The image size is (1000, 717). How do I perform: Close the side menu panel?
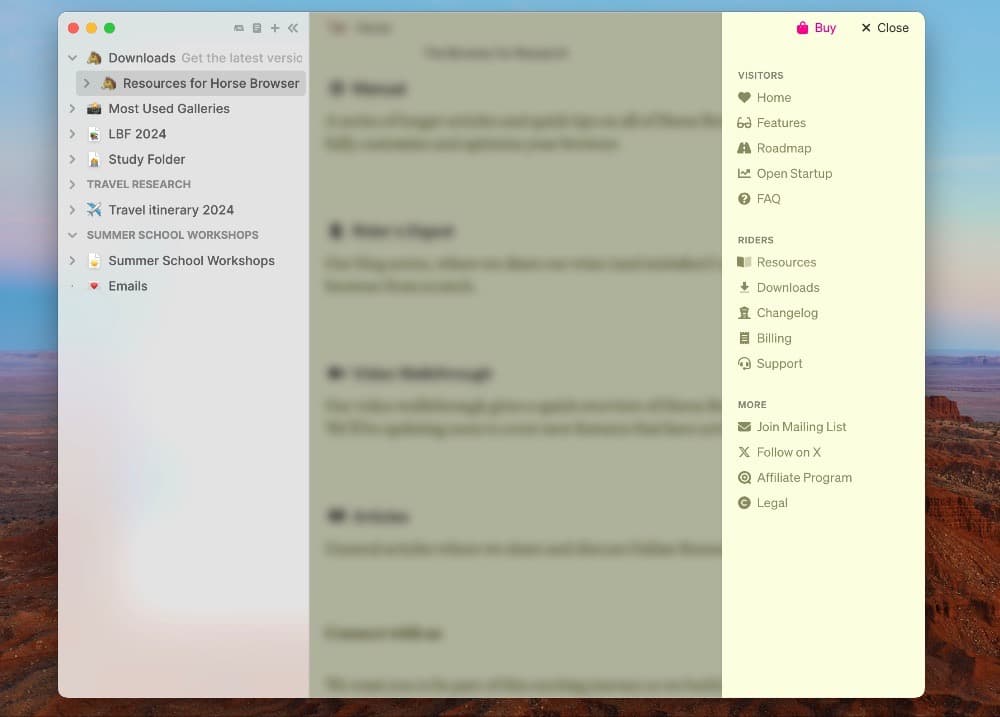pos(885,28)
